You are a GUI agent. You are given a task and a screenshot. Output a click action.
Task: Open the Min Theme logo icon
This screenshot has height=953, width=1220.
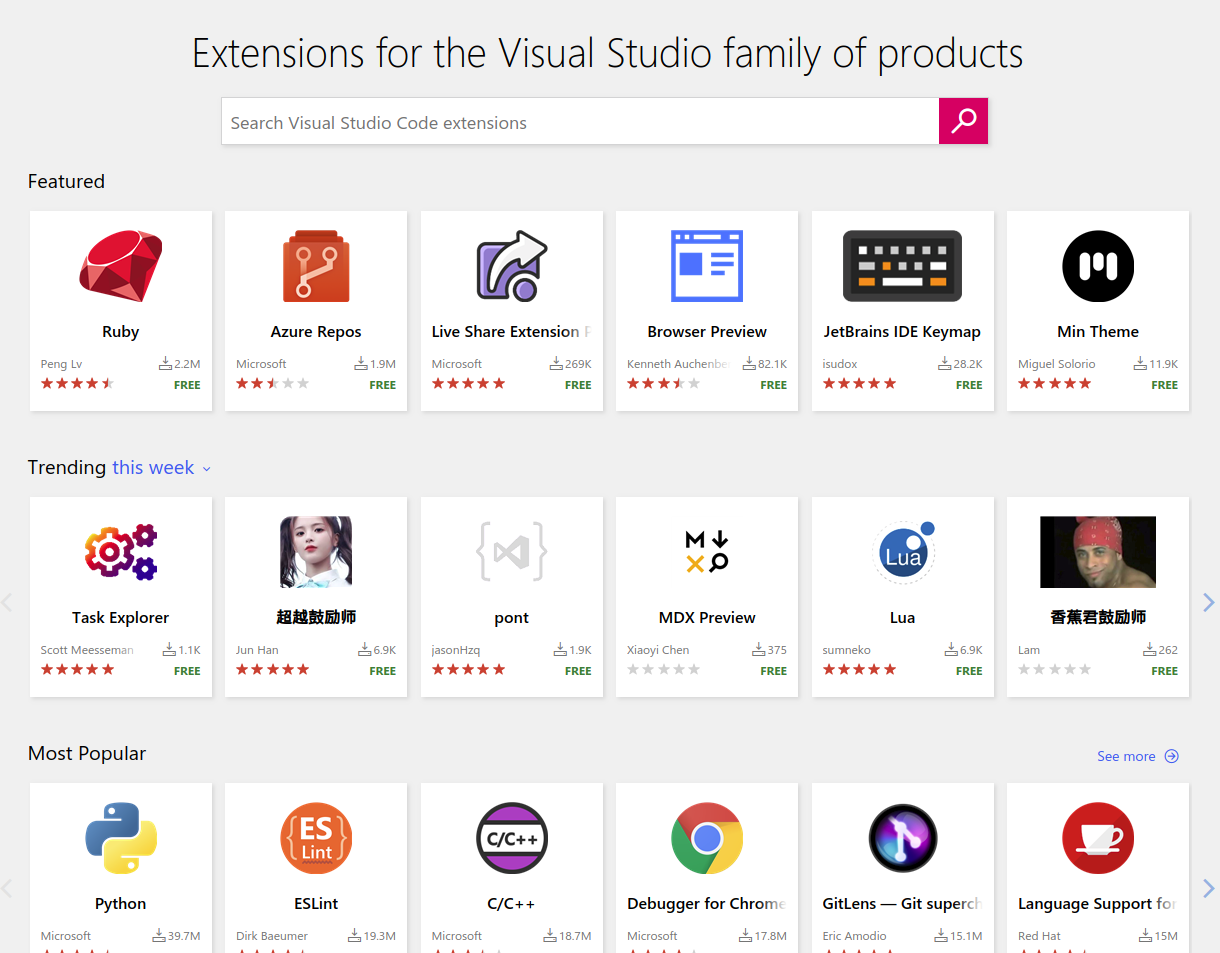[x=1098, y=266]
